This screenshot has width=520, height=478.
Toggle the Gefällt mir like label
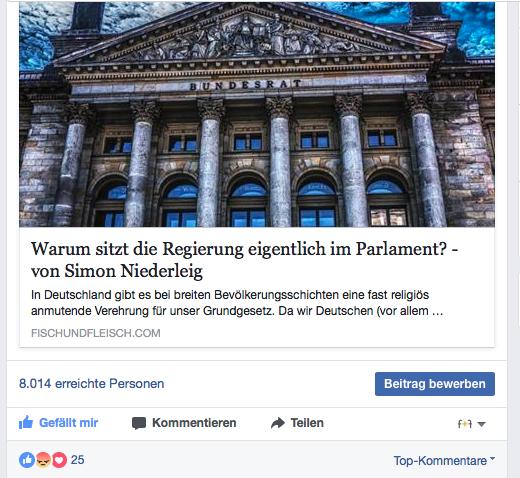[x=68, y=423]
